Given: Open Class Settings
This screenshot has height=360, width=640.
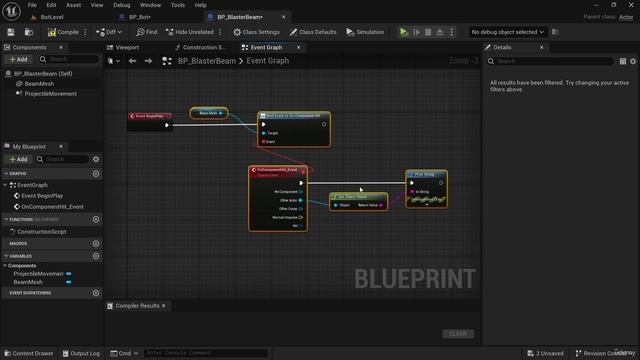Looking at the screenshot, I should tap(256, 32).
